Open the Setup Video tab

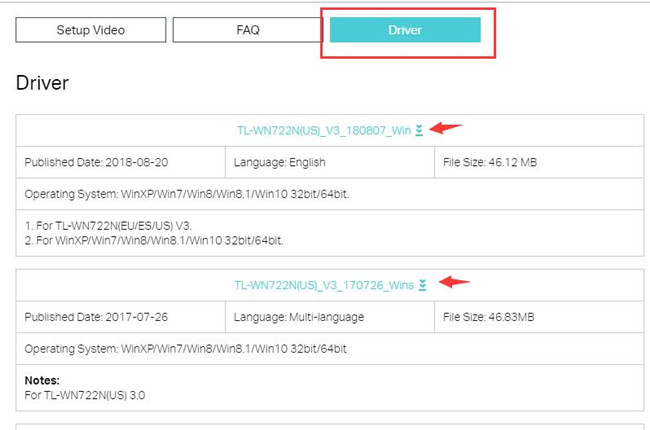click(x=91, y=30)
